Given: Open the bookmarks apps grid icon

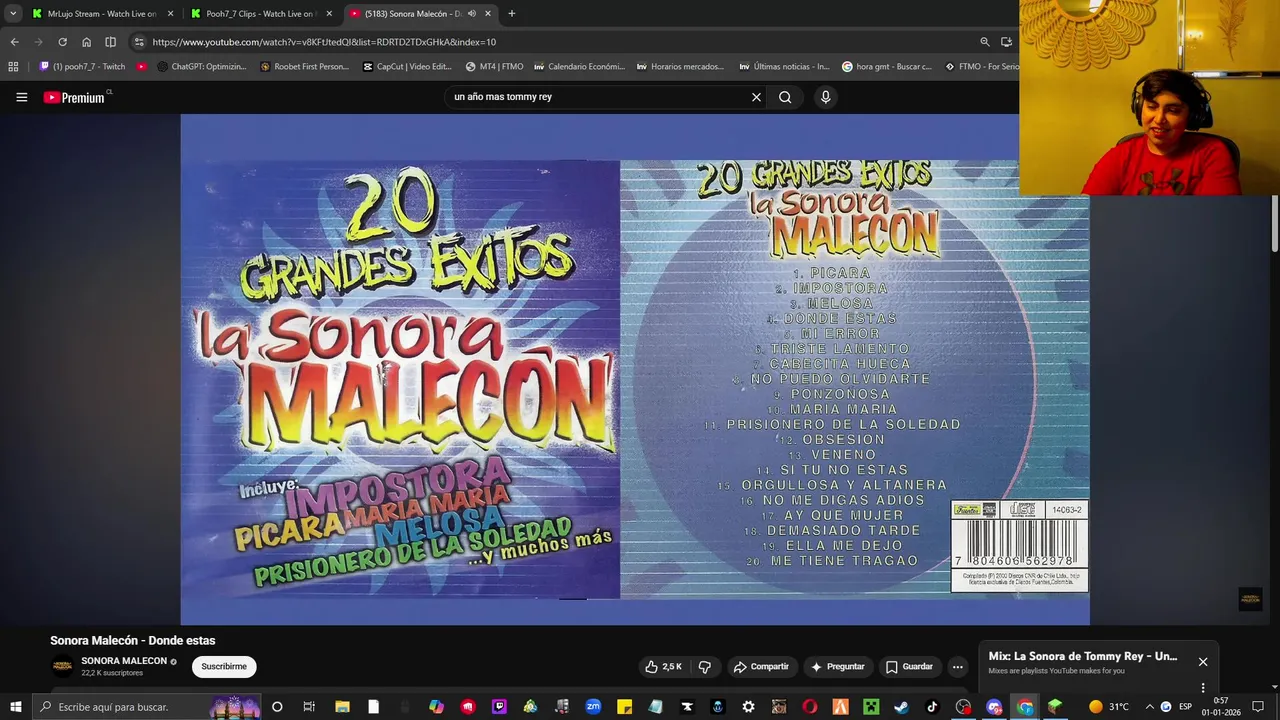Looking at the screenshot, I should [x=13, y=67].
